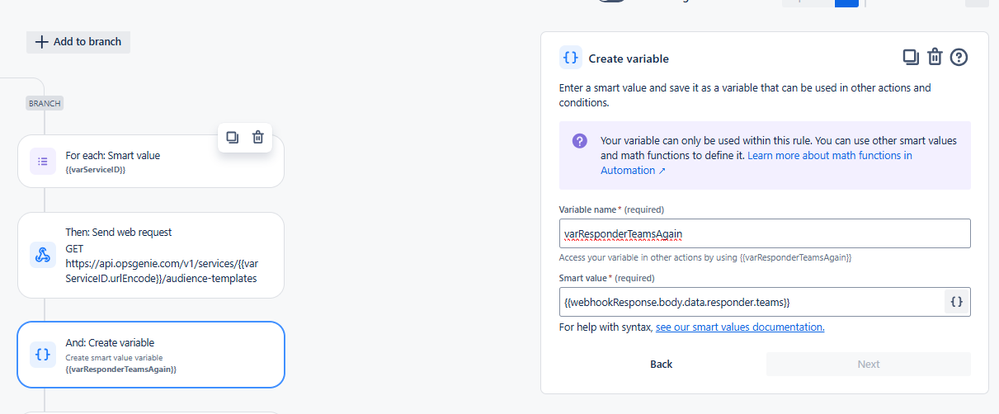The width and height of the screenshot is (999, 414).
Task: Duplicate the Create variable action from the panel header
Action: click(x=911, y=57)
